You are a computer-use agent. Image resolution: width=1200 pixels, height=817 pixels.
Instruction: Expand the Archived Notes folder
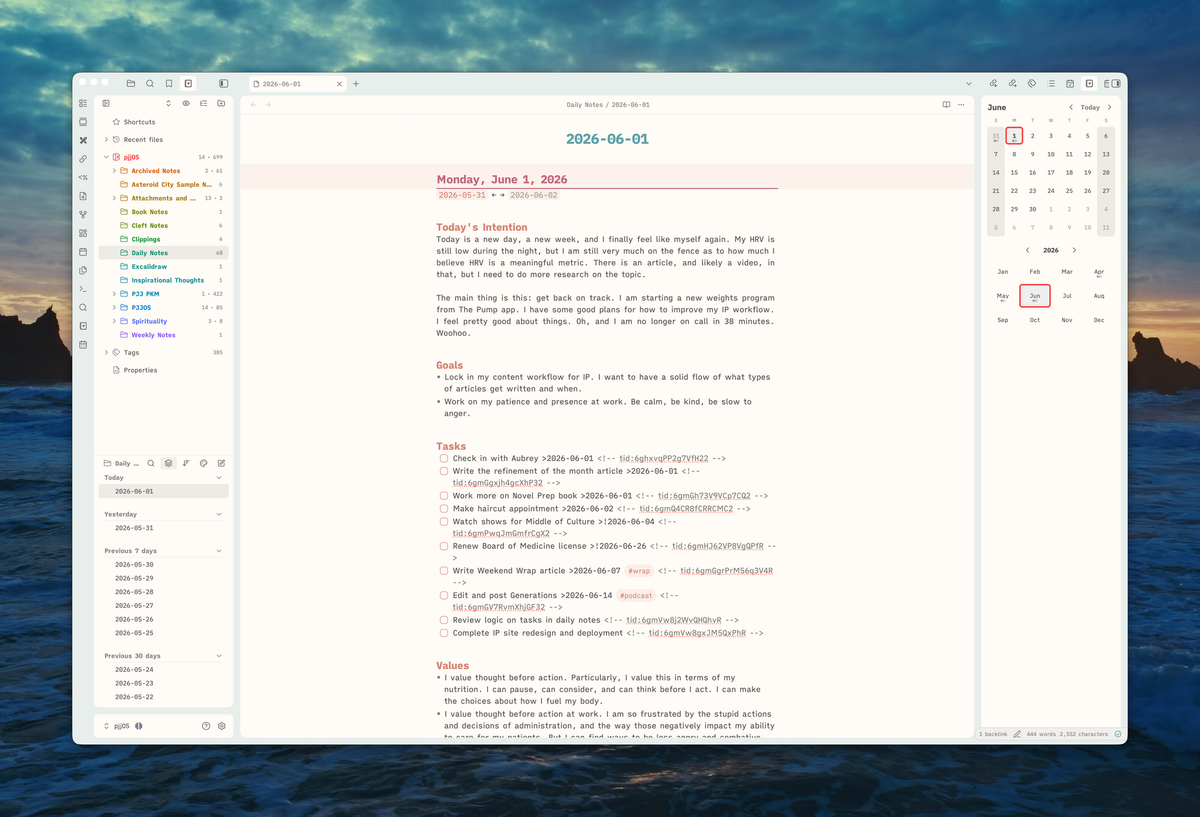pos(114,171)
